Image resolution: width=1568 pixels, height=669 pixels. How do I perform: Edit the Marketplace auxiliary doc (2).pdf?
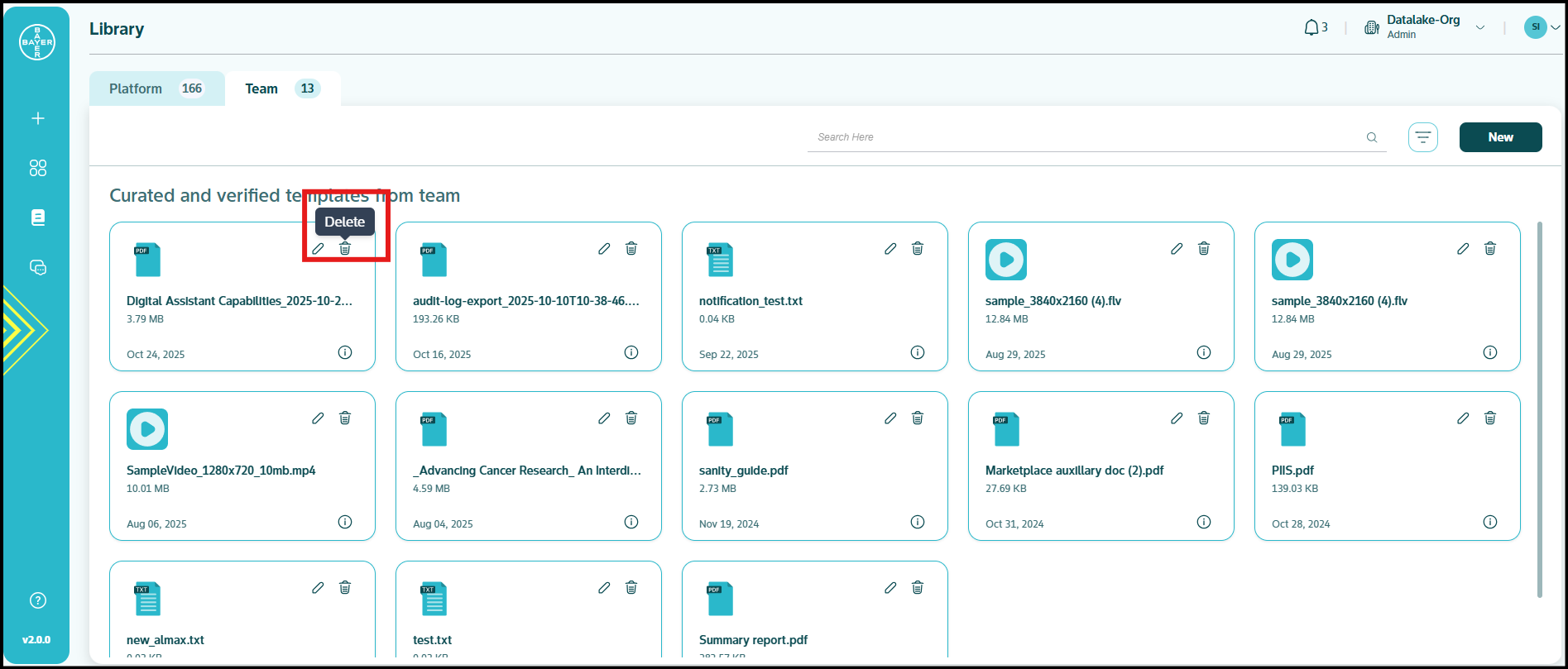pyautogui.click(x=1177, y=418)
